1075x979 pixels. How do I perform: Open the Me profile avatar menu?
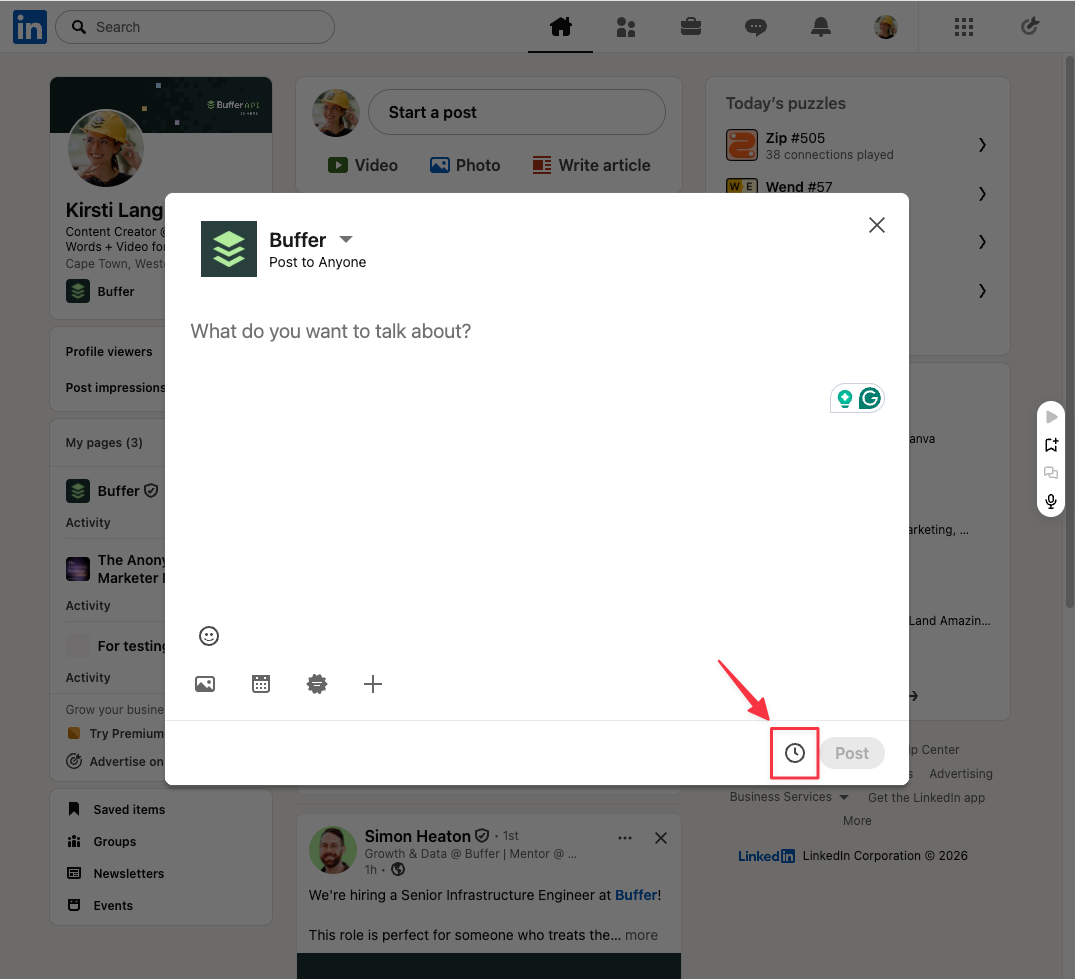click(886, 27)
